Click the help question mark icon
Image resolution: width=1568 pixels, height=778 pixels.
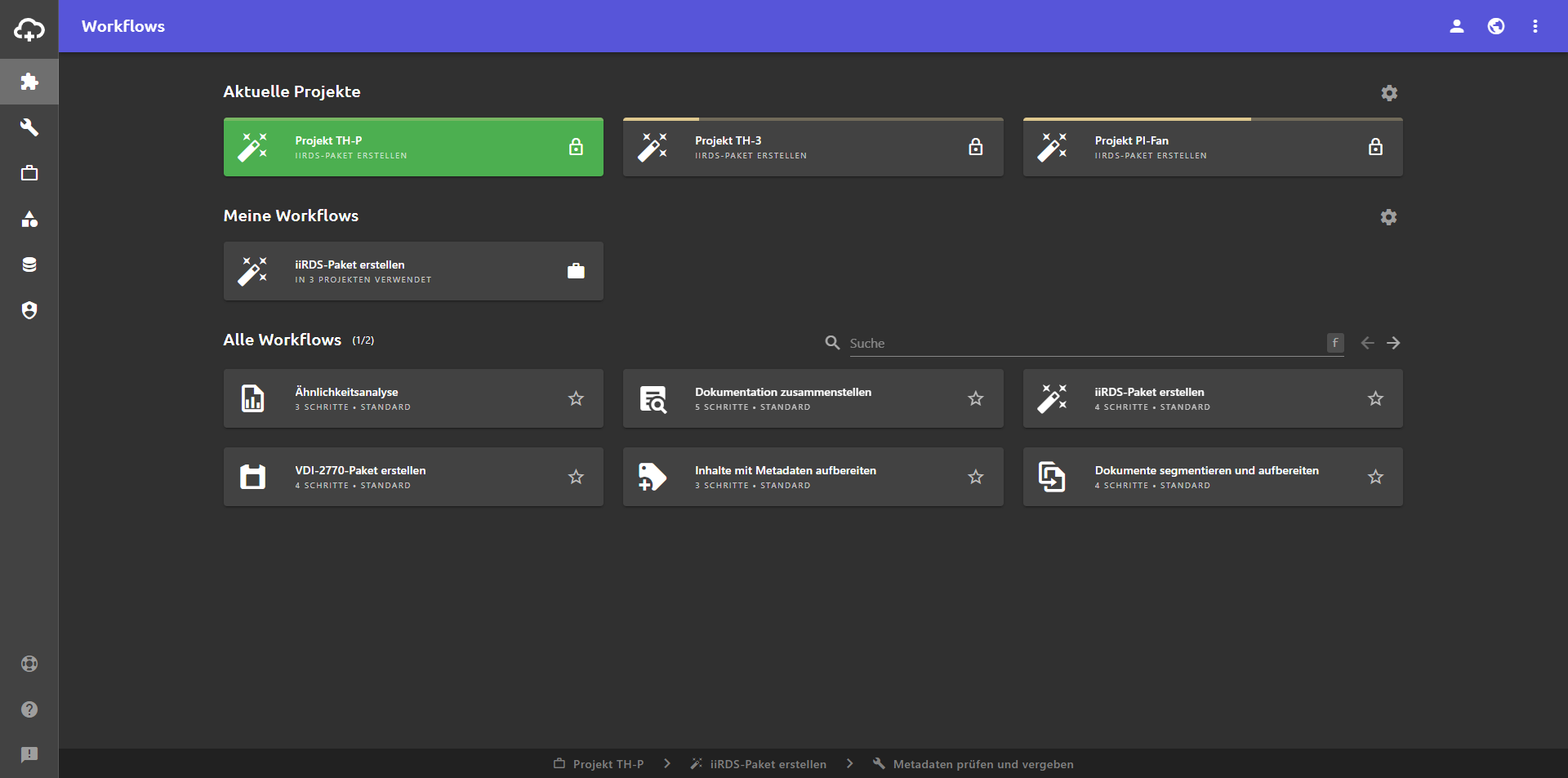pyautogui.click(x=29, y=709)
